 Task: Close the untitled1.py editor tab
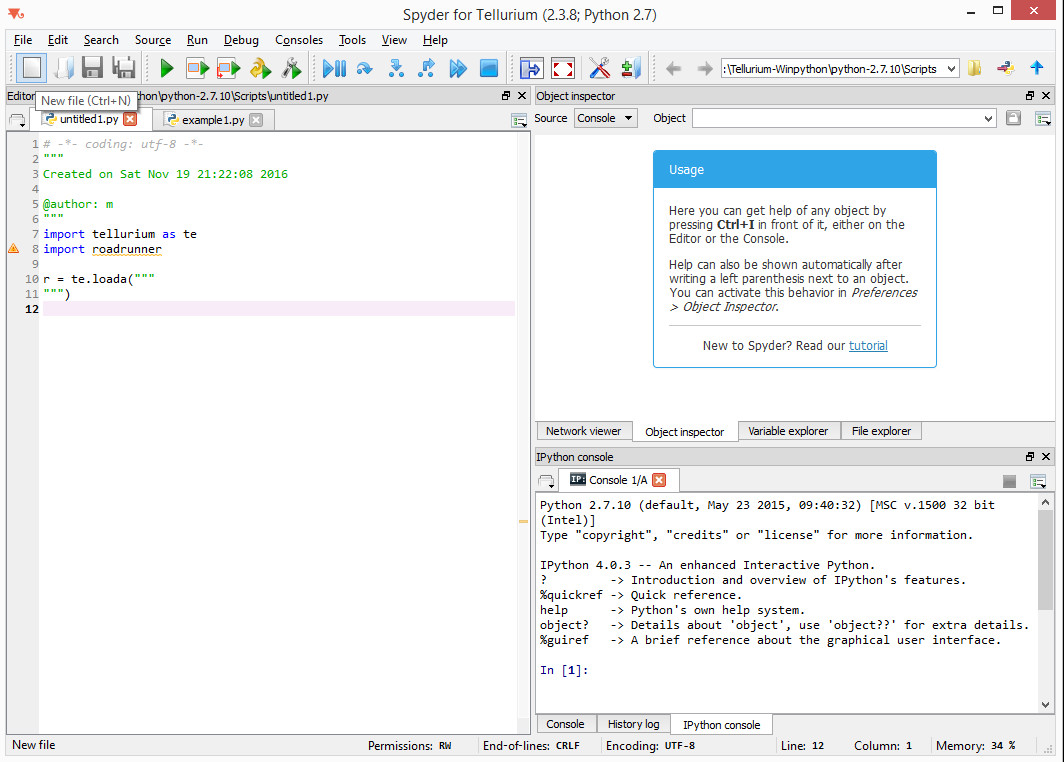point(130,119)
